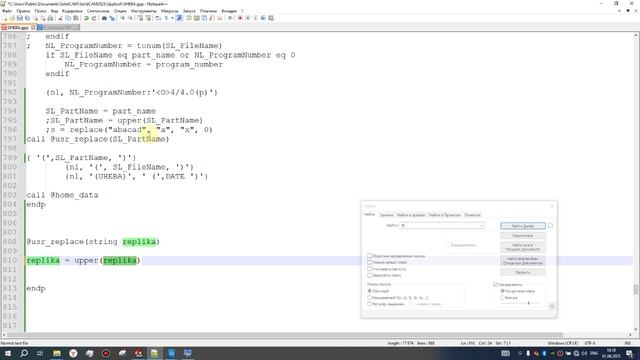640x360 pixels.
Task: Save recorded macro toolbar icon
Action: [271, 18]
